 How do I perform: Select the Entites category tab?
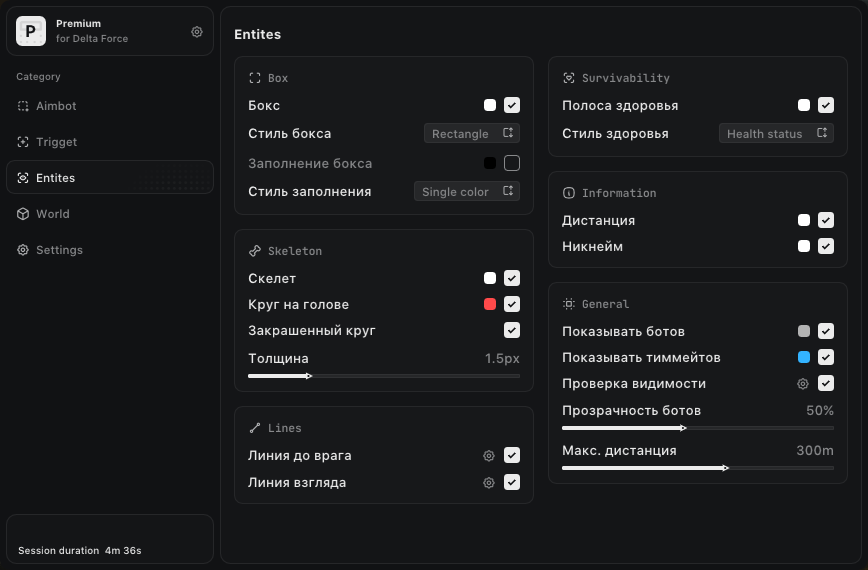click(x=56, y=178)
